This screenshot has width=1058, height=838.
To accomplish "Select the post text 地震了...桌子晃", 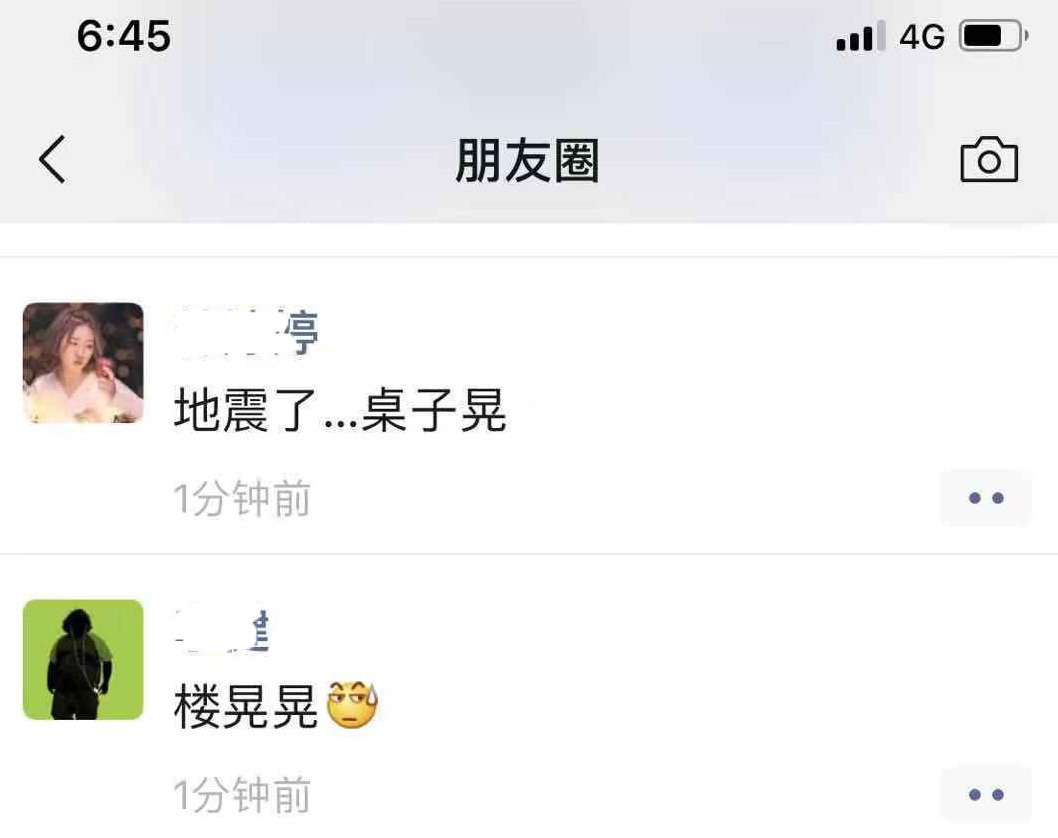I will click(339, 410).
